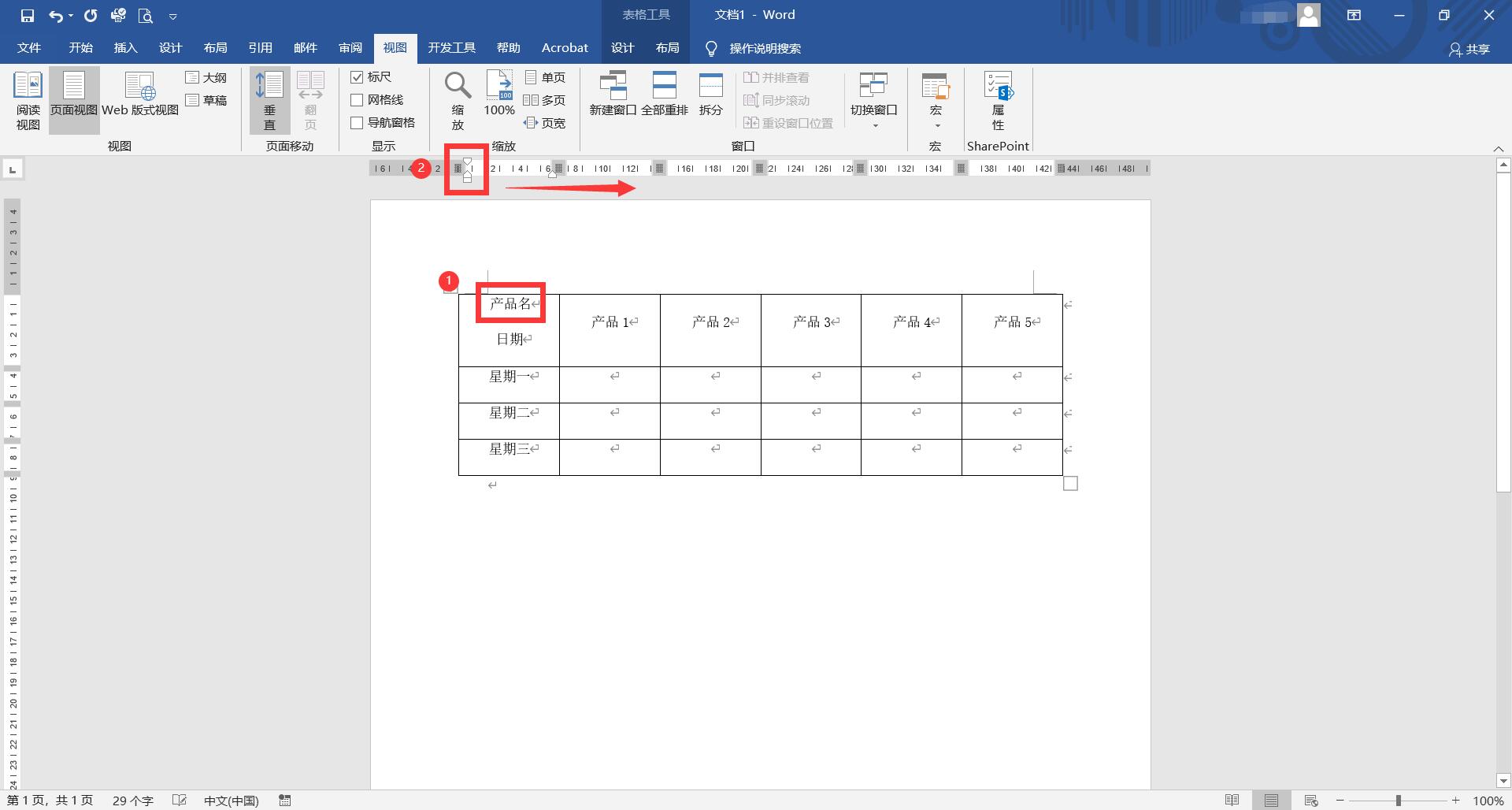1512x810 pixels.
Task: Open the 表格工具 布局 tab
Action: tap(667, 47)
